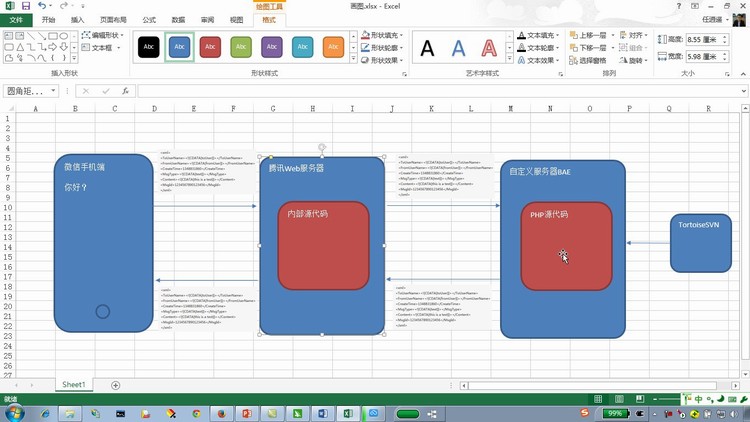
Task: Select the straight line shape tool
Action: 31,36
